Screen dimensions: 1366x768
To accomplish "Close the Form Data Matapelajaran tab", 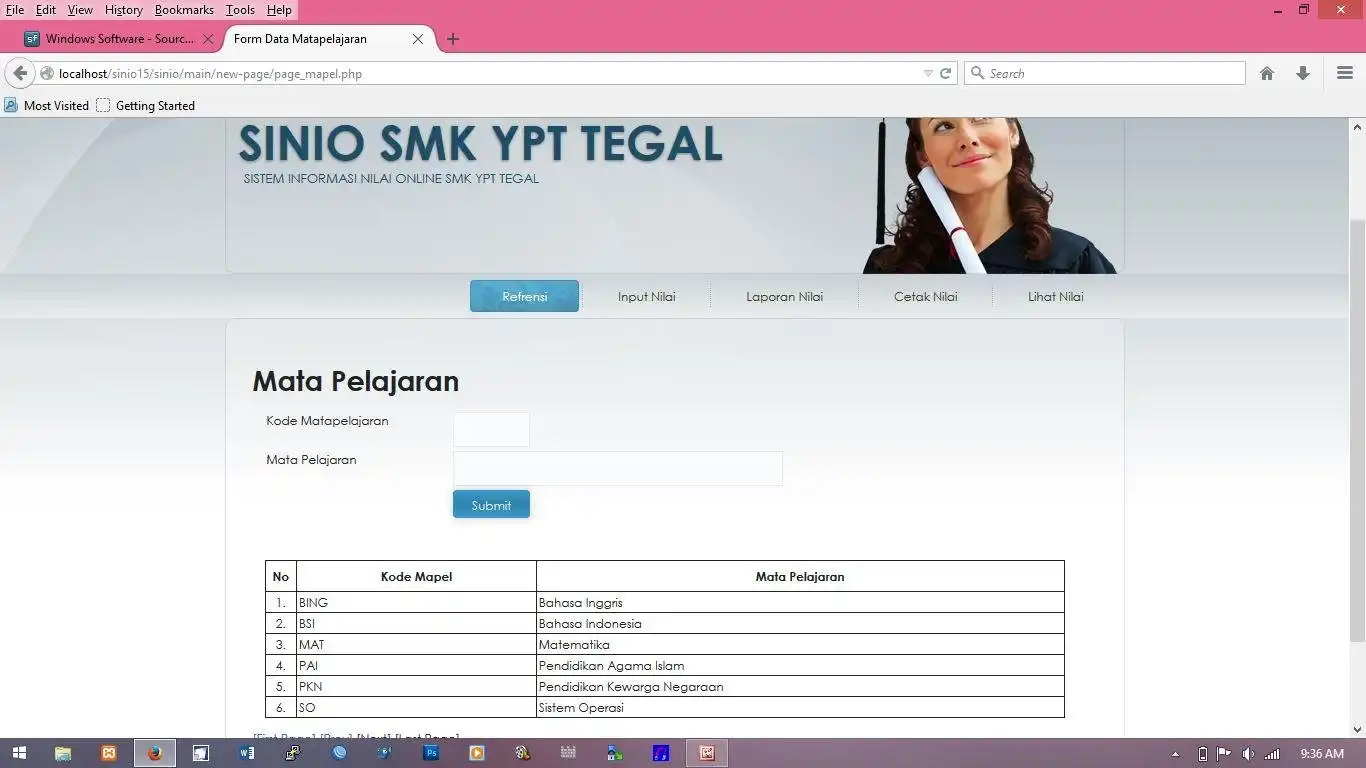I will [x=418, y=39].
